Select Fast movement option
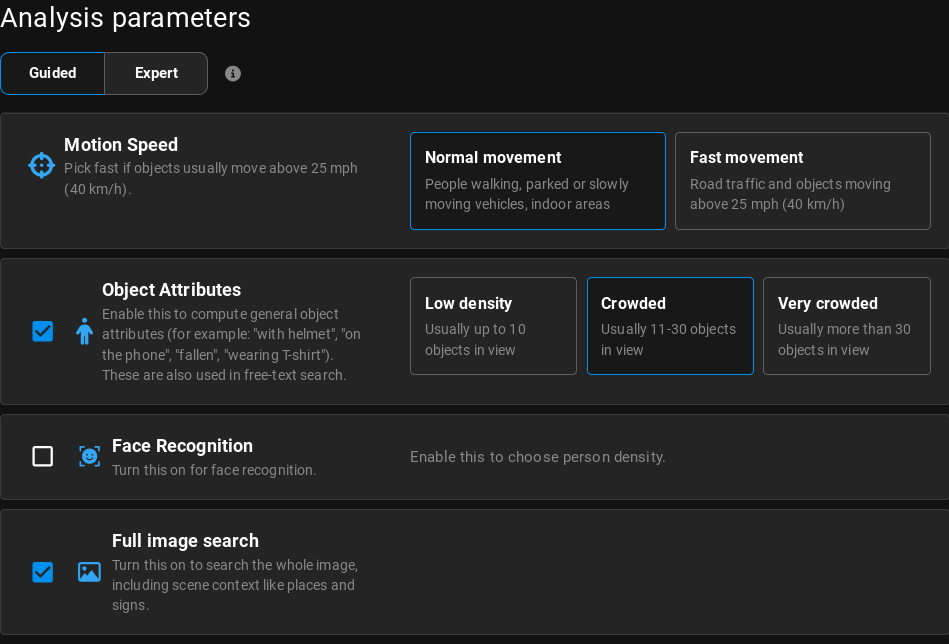949x644 pixels. pyautogui.click(x=802, y=181)
